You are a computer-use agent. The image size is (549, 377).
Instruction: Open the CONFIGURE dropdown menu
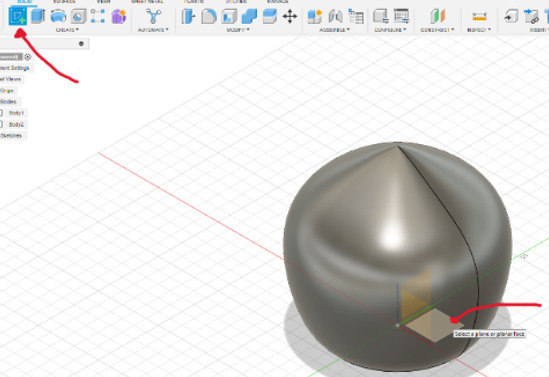[x=390, y=30]
